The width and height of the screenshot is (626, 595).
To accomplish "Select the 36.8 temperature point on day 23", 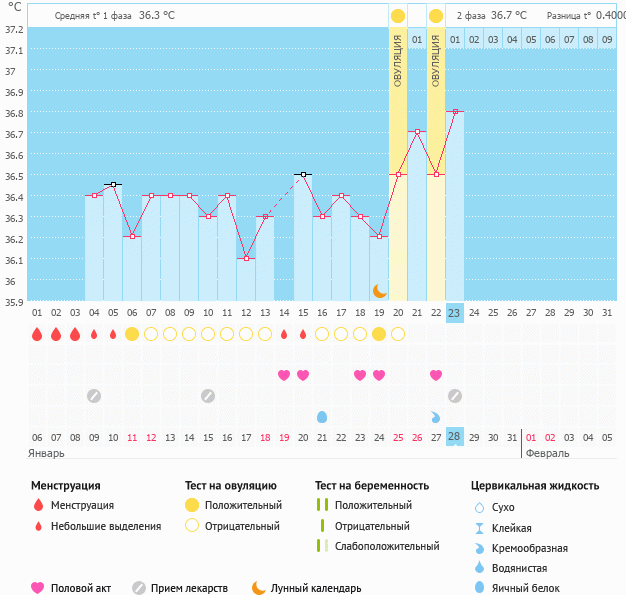I will tap(455, 111).
